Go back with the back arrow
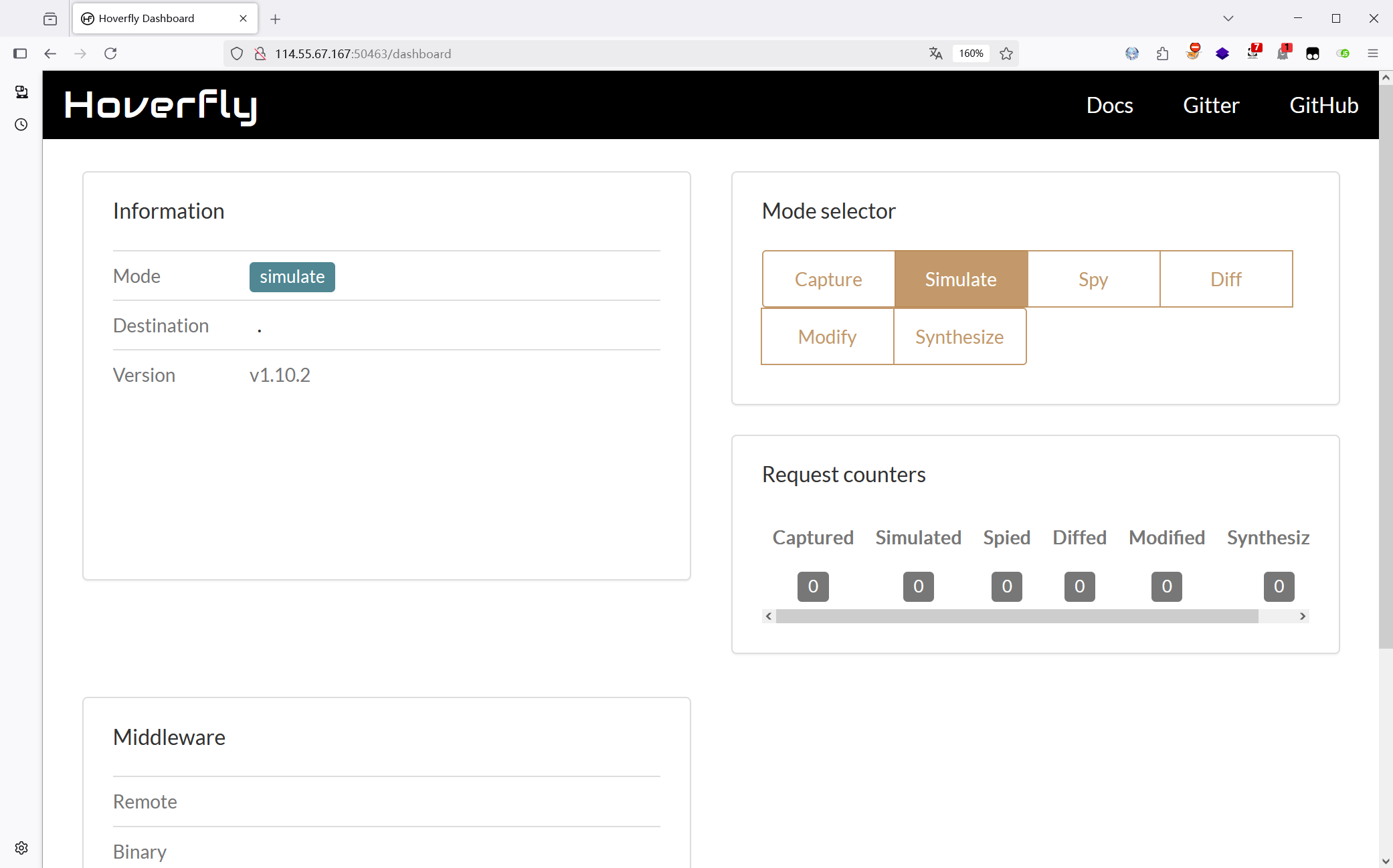Image resolution: width=1393 pixels, height=868 pixels. (50, 53)
